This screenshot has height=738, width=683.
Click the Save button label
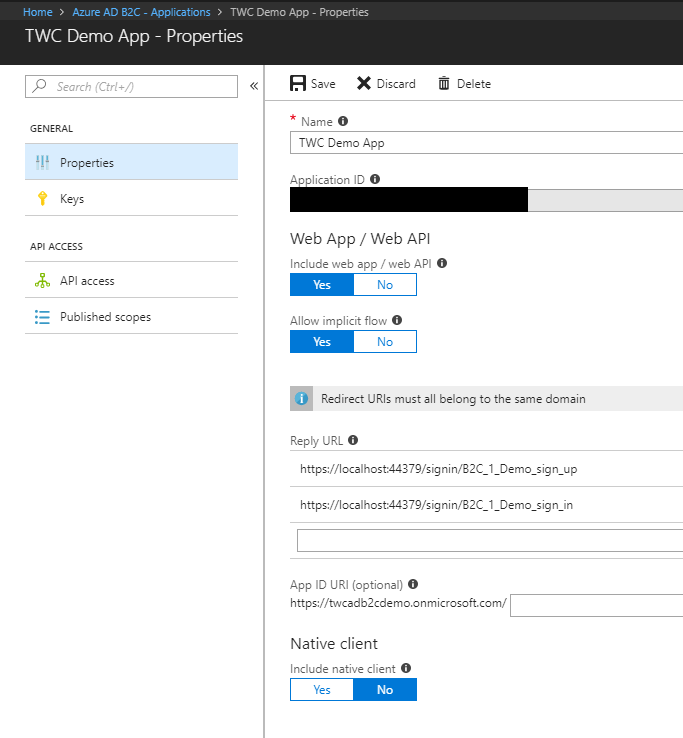pyautogui.click(x=323, y=84)
